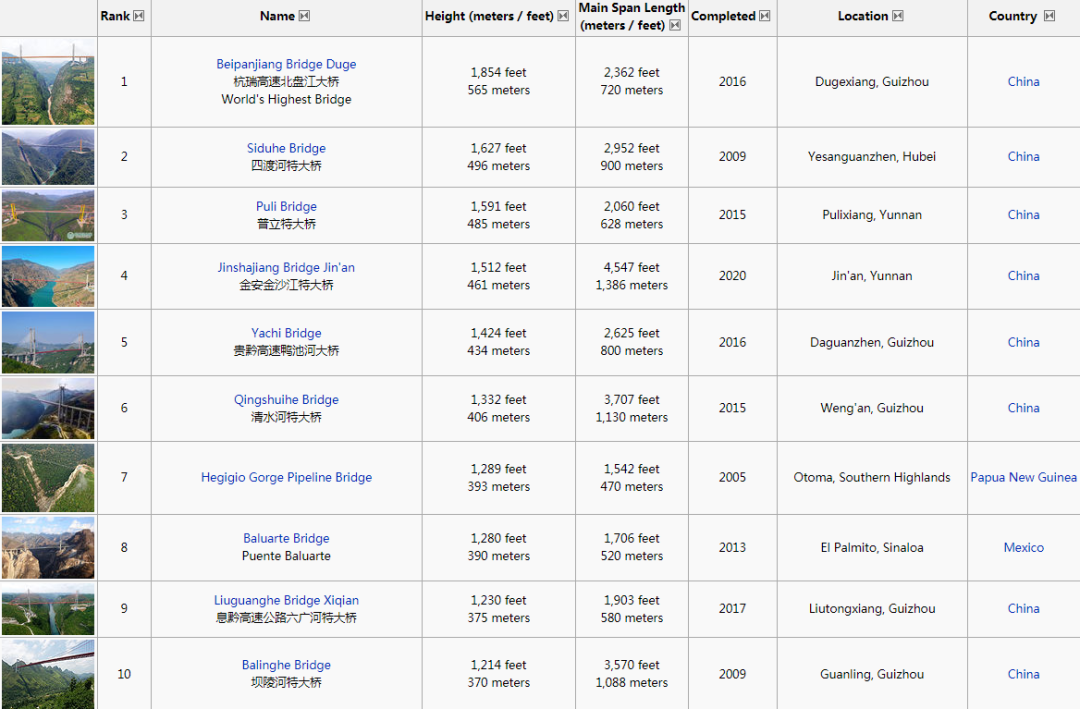This screenshot has width=1080, height=709.
Task: Select the '900 meters' span value
Action: coord(632,166)
